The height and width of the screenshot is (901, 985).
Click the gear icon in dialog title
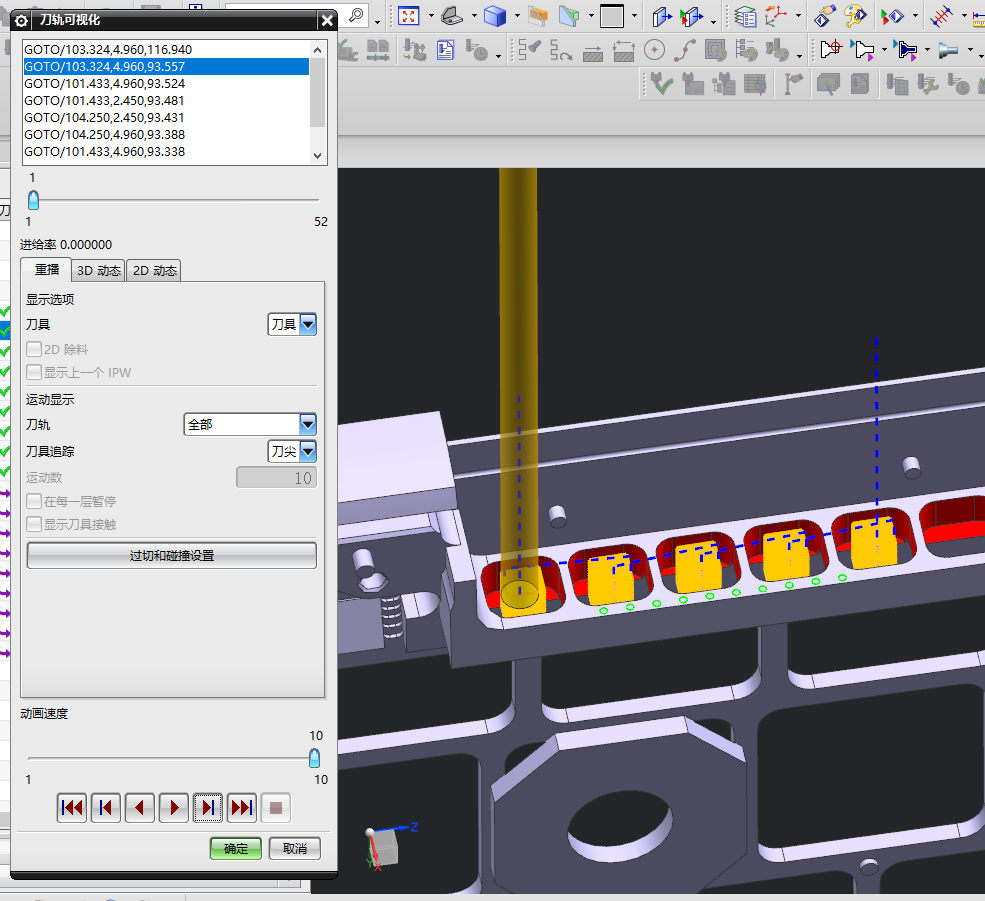click(x=21, y=20)
